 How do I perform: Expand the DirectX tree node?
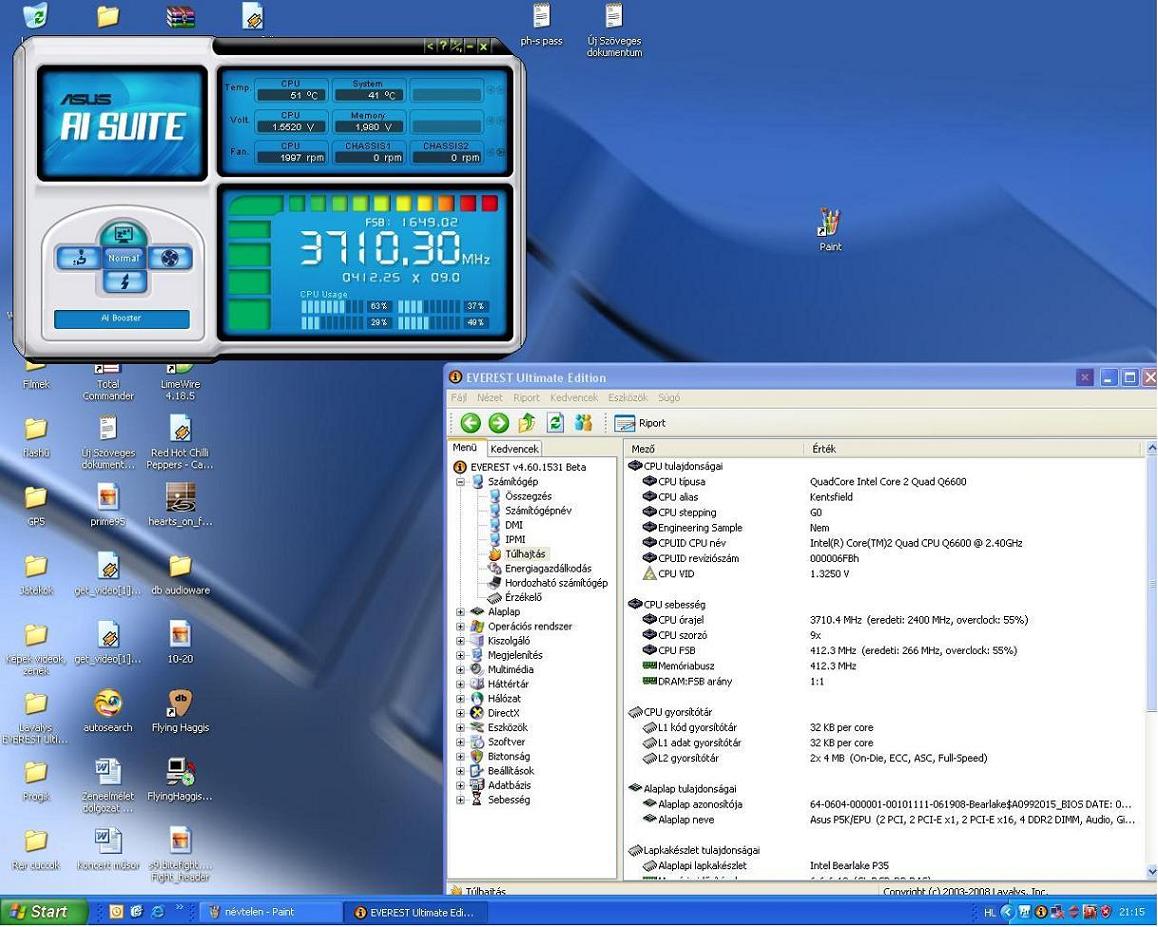coord(460,714)
